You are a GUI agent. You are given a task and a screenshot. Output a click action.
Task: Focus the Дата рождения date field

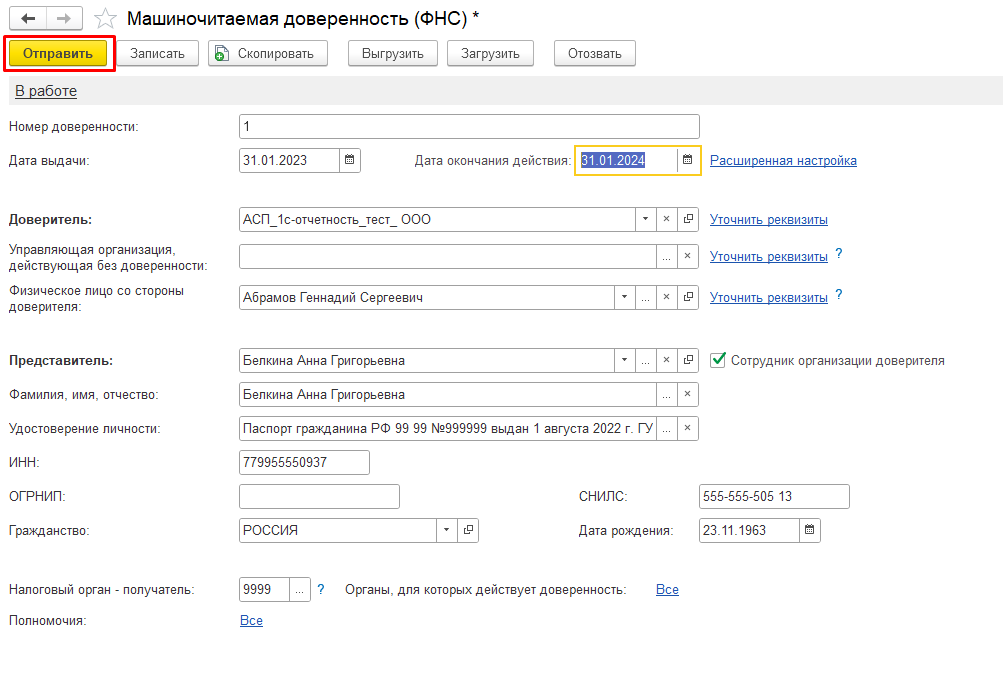(x=749, y=530)
